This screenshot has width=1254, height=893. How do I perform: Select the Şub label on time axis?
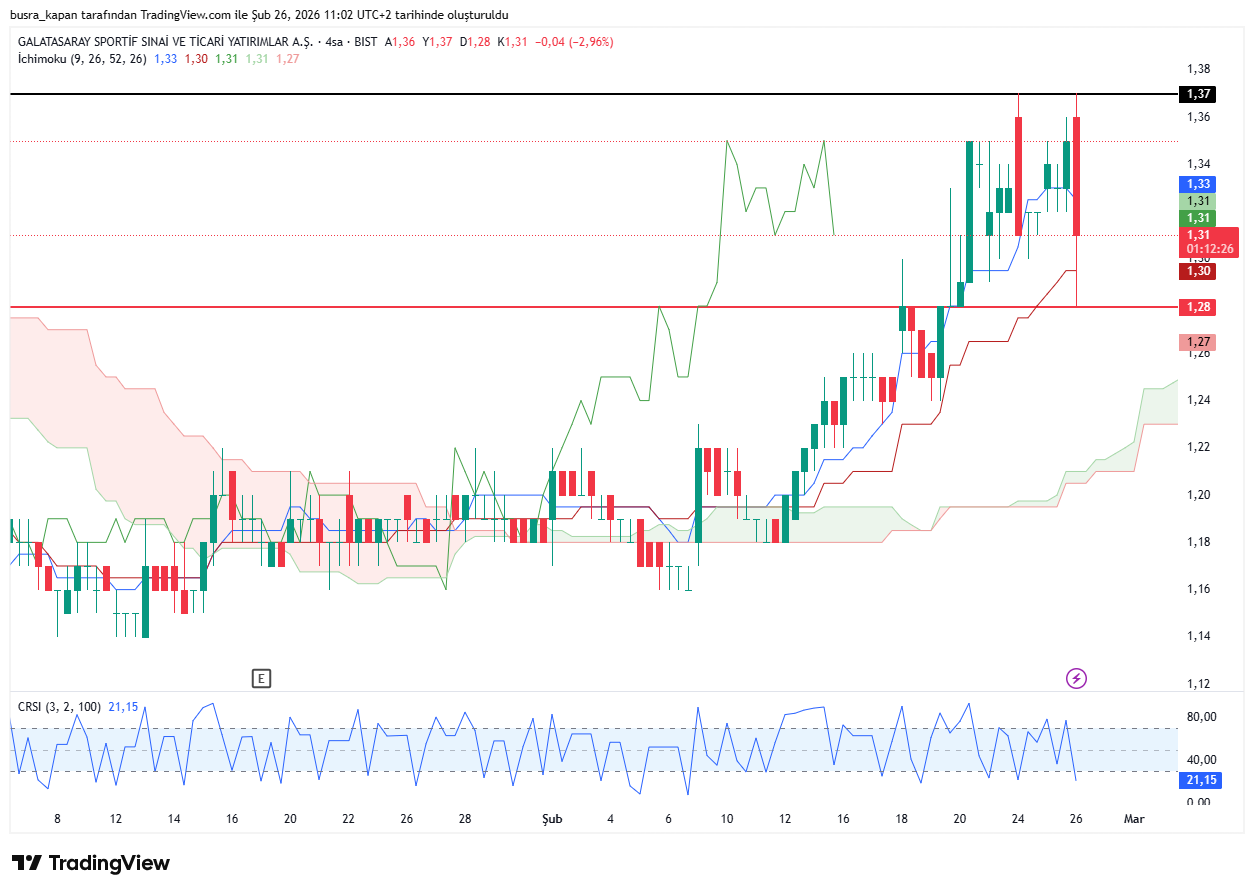tap(552, 819)
